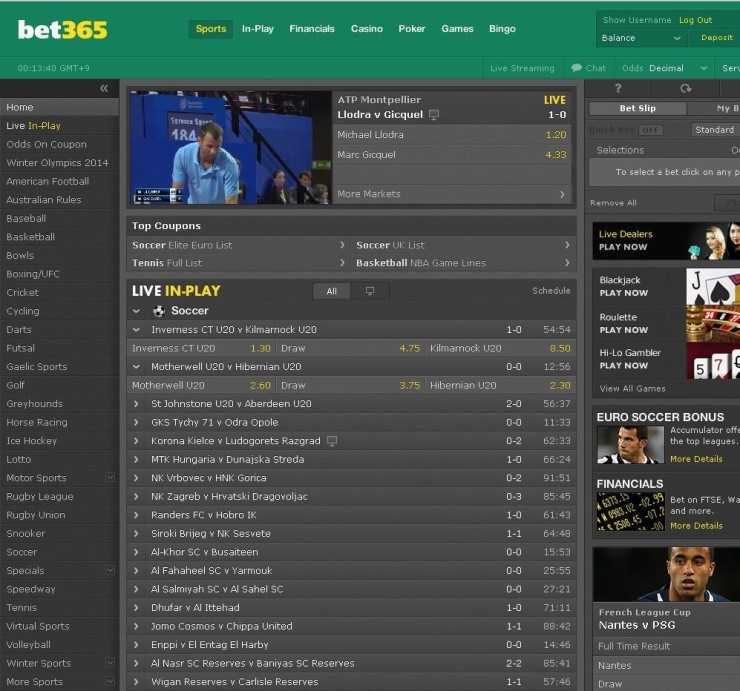
Task: Select the All filter in Live In-Play
Action: (332, 291)
